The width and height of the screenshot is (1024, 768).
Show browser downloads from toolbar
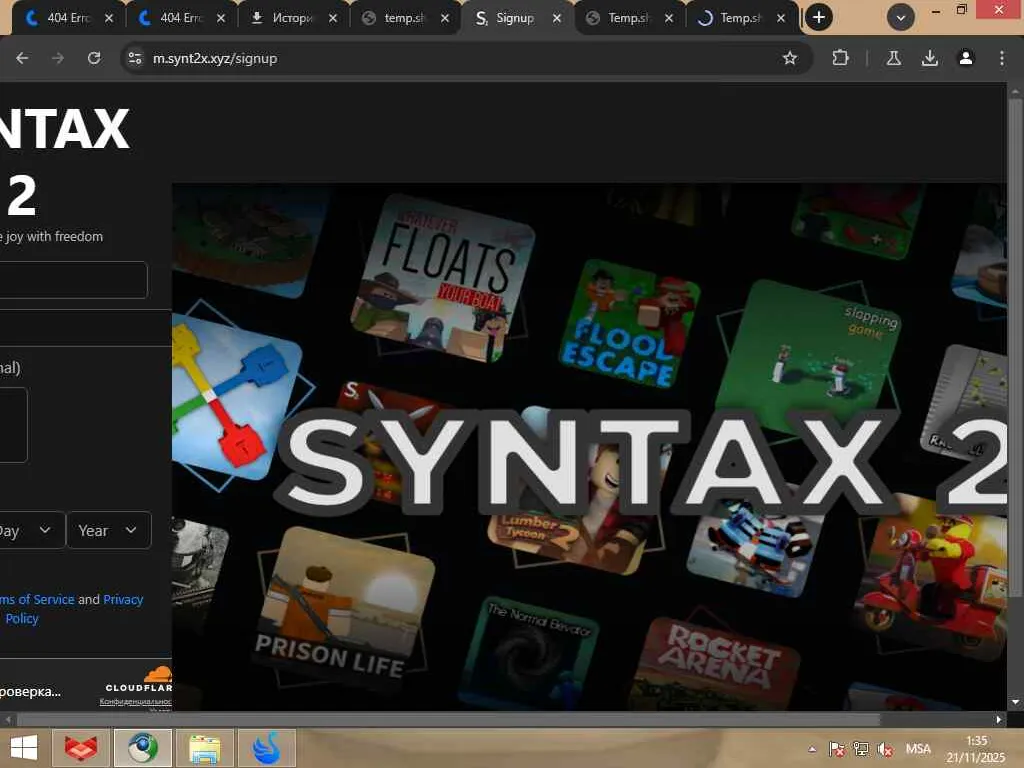(x=930, y=58)
